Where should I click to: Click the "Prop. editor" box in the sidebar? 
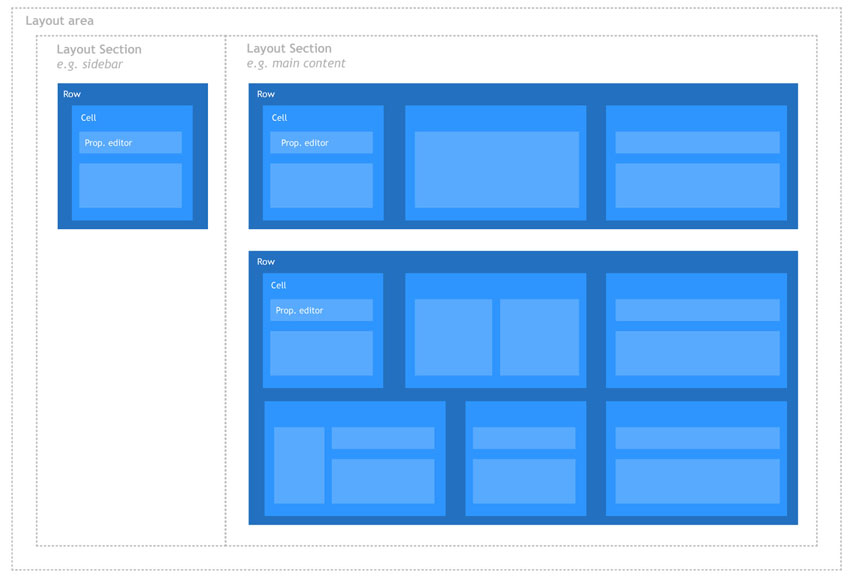coord(130,143)
